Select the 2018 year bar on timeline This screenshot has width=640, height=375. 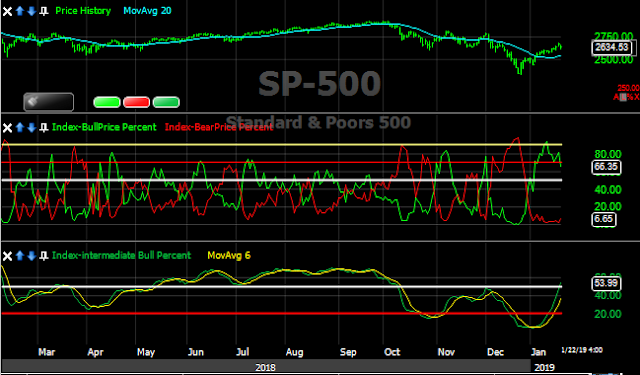click(x=265, y=367)
